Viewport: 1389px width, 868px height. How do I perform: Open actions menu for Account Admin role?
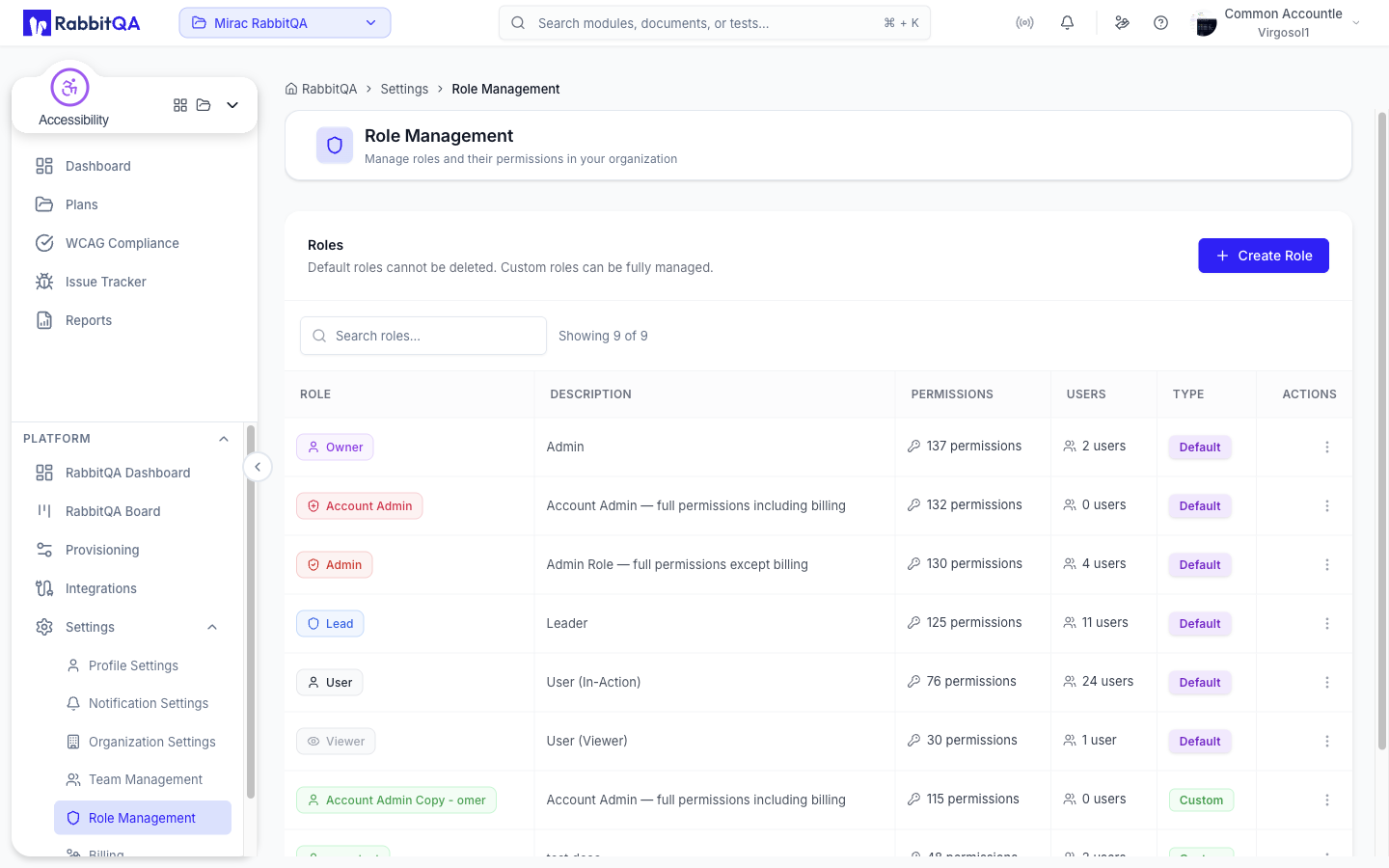click(x=1327, y=506)
